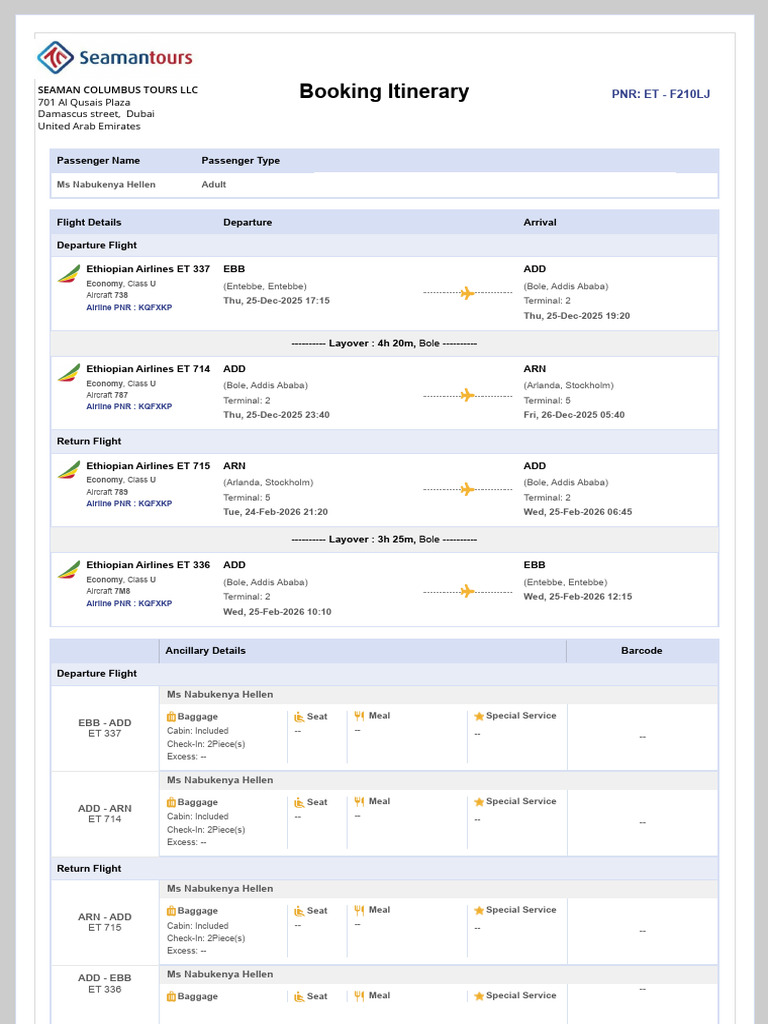The width and height of the screenshot is (768, 1024).
Task: Click the Ancillary Details header
Action: pos(206,651)
